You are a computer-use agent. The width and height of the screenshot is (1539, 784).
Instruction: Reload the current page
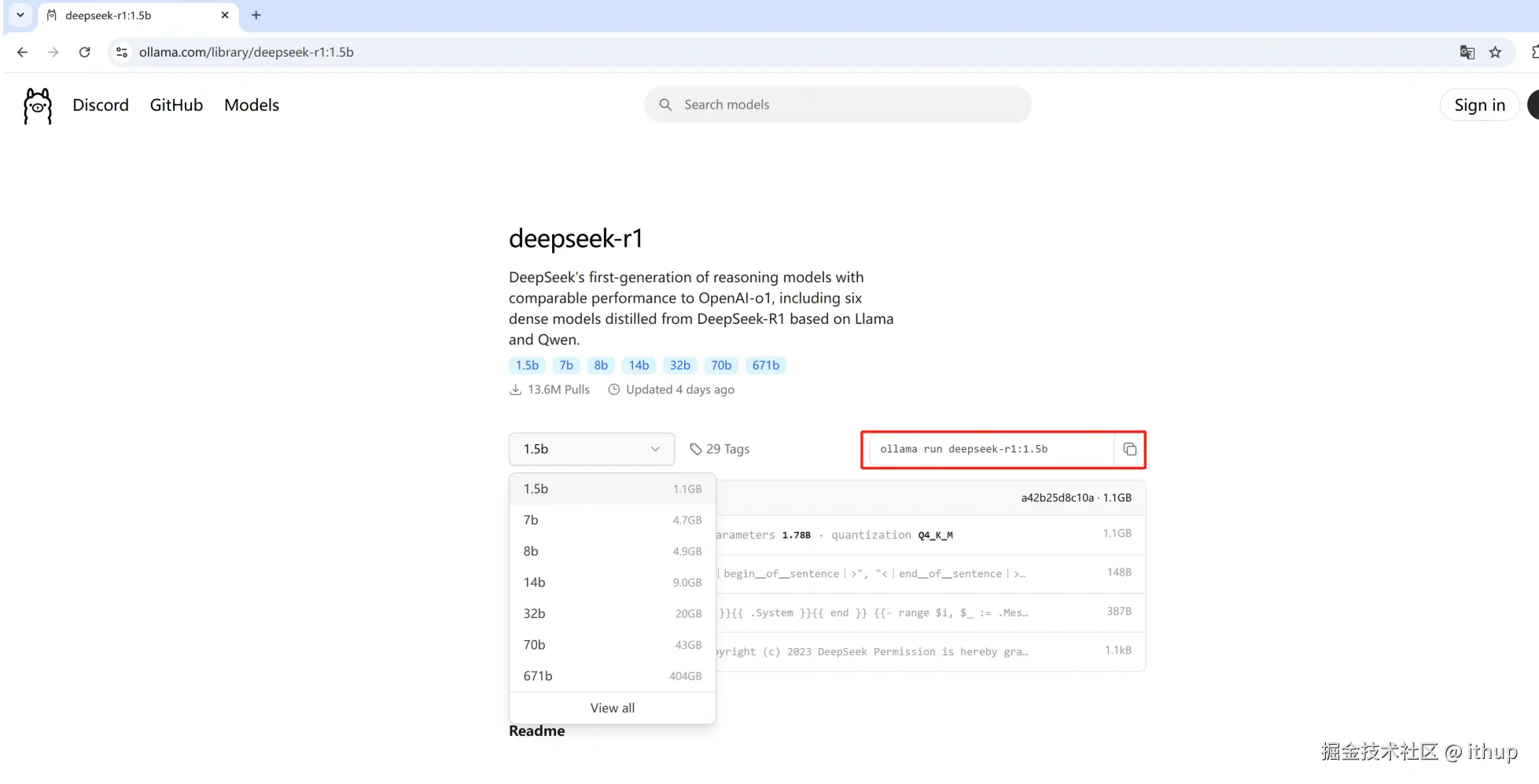pos(84,52)
